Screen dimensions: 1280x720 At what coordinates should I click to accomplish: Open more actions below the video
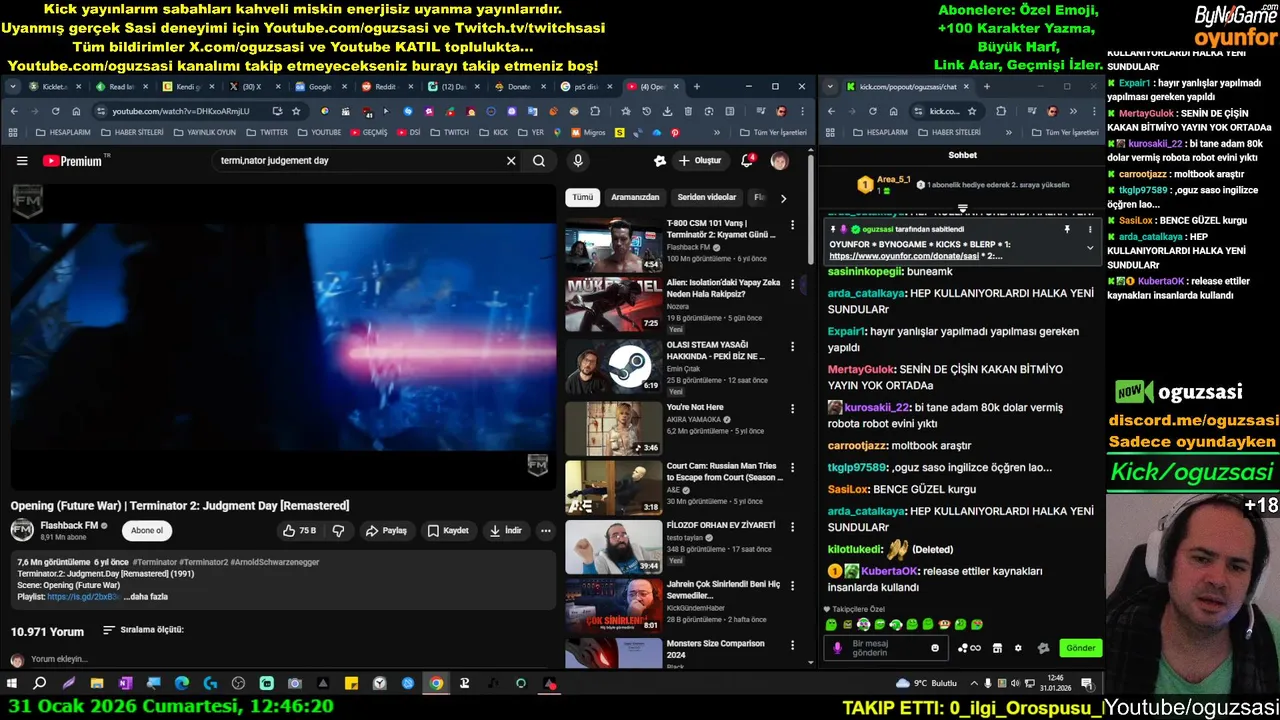tap(545, 531)
